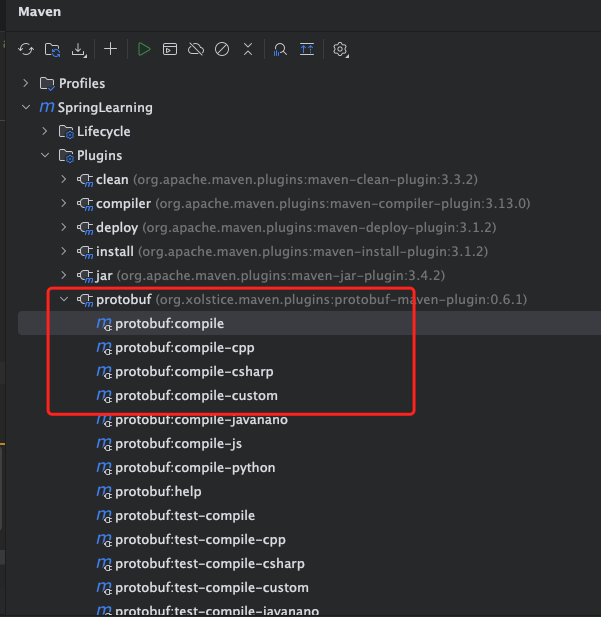Select the SpringLearning project label
This screenshot has height=617, width=601.
point(105,108)
